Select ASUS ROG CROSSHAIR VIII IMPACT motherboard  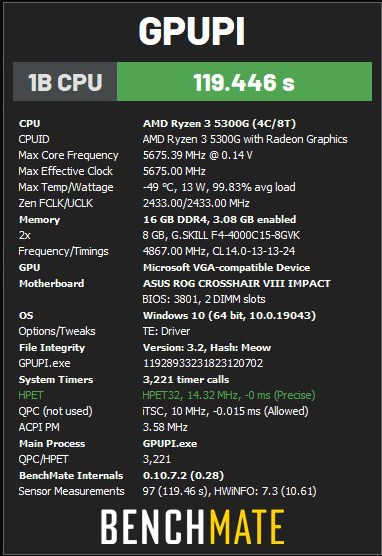click(237, 284)
